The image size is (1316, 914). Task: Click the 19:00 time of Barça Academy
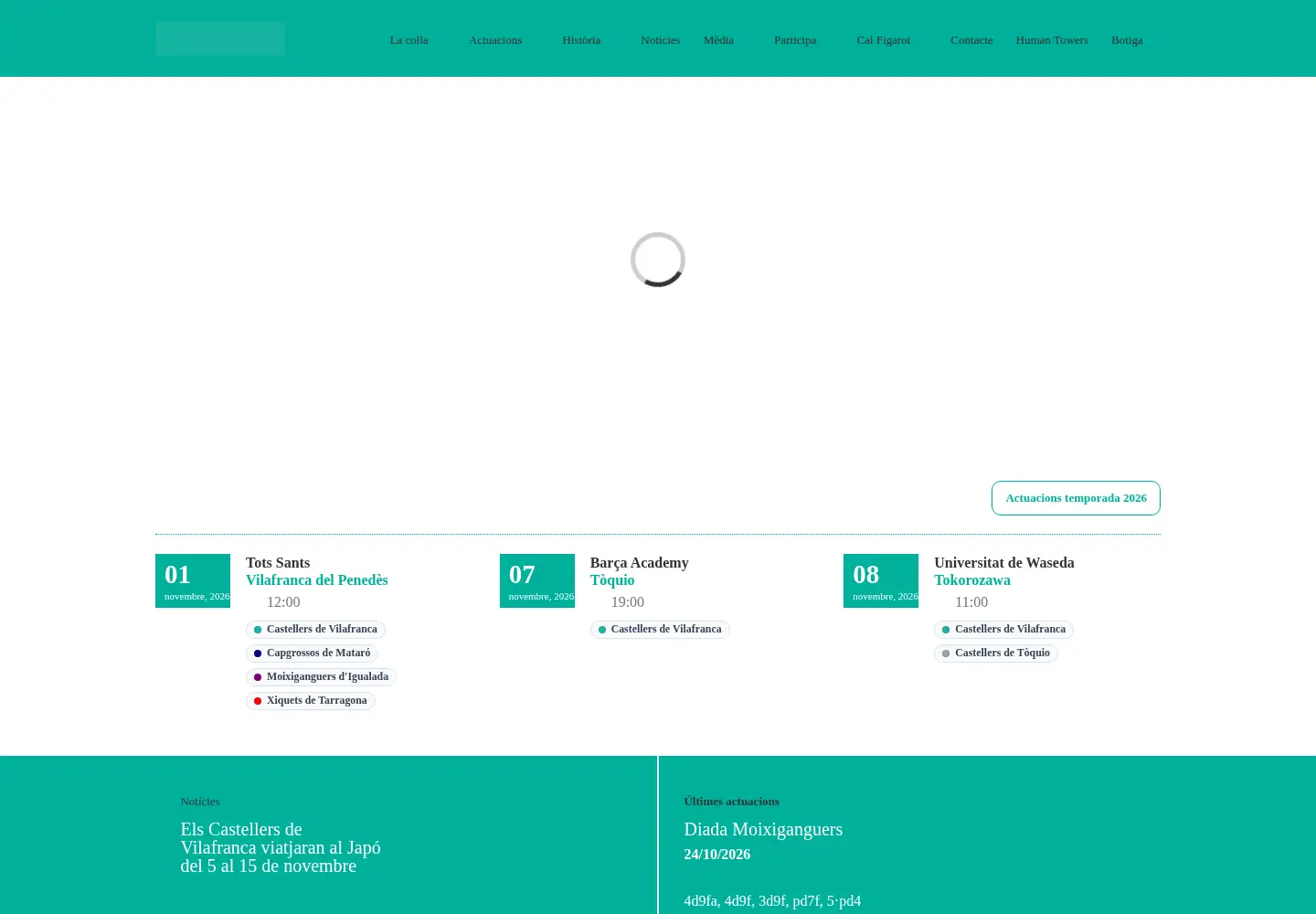coord(628,602)
